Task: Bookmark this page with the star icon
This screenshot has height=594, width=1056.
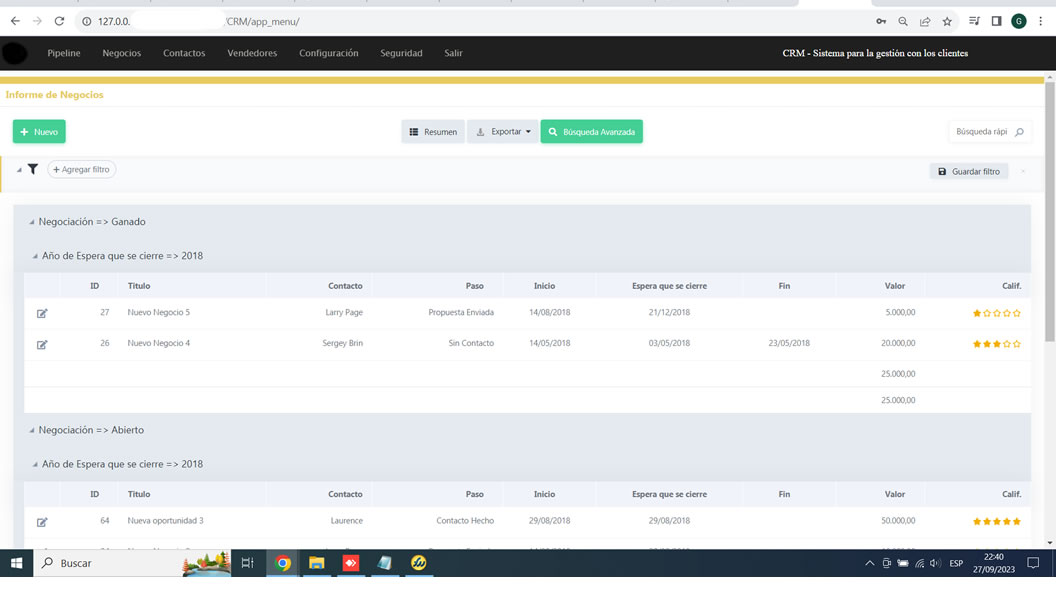Action: [947, 22]
